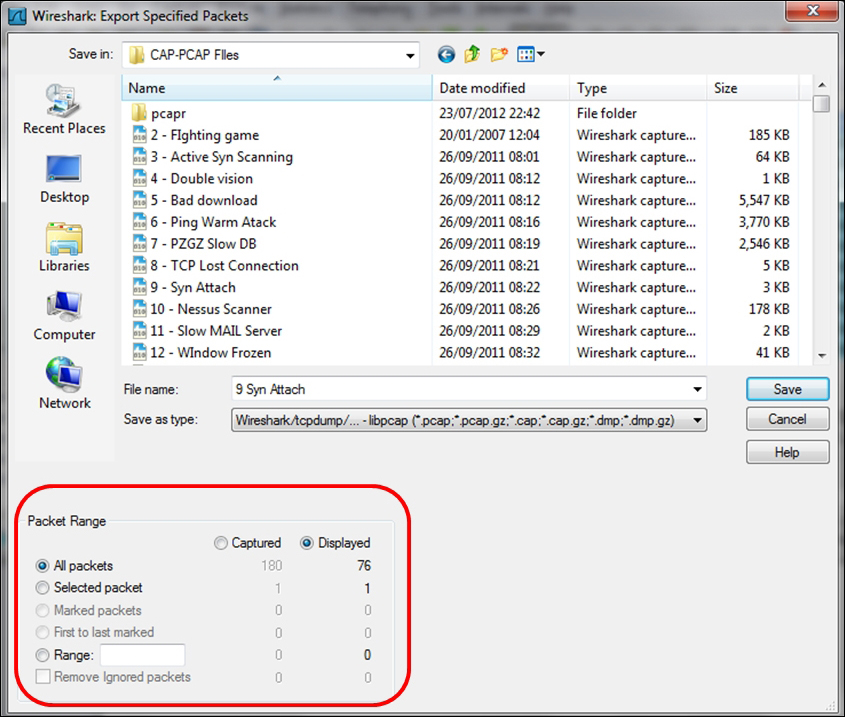845x717 pixels.
Task: Close the Export Specified Packets dialog
Action: coord(813,10)
